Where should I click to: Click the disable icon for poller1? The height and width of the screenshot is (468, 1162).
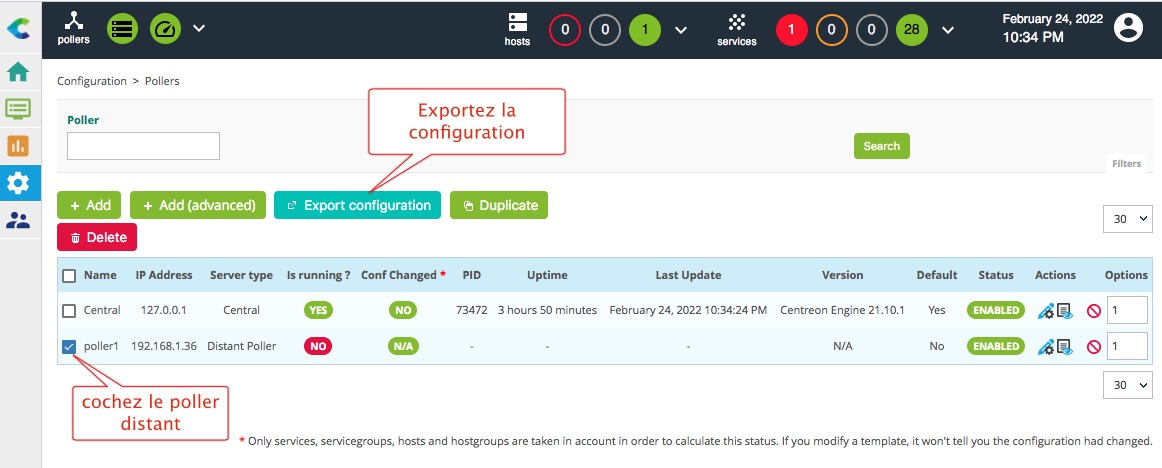coord(1093,347)
